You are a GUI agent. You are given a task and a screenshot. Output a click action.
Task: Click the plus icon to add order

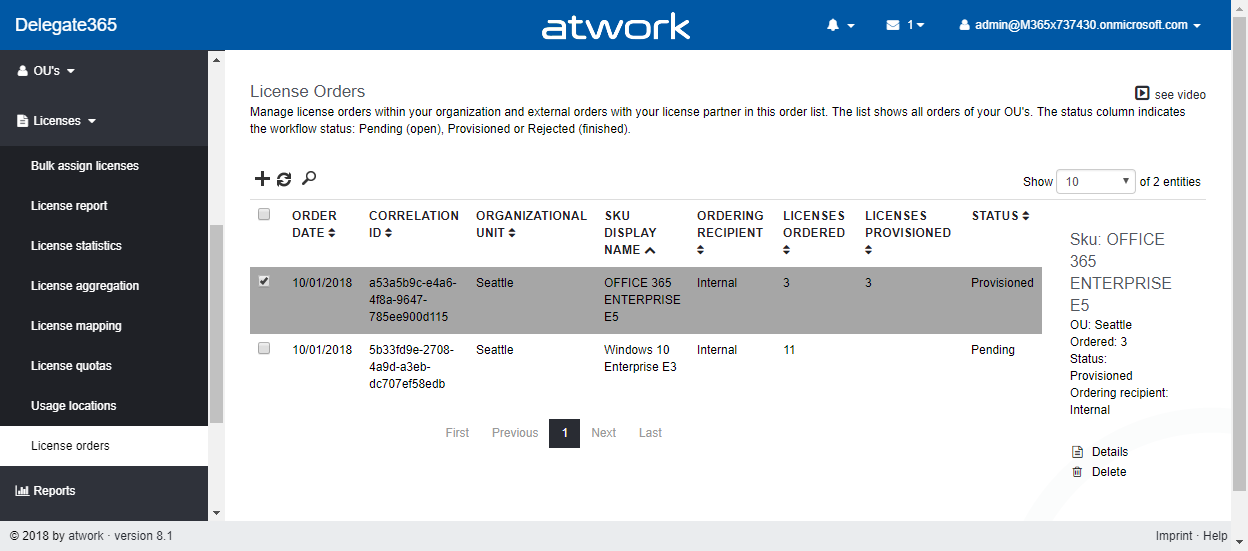tap(262, 179)
